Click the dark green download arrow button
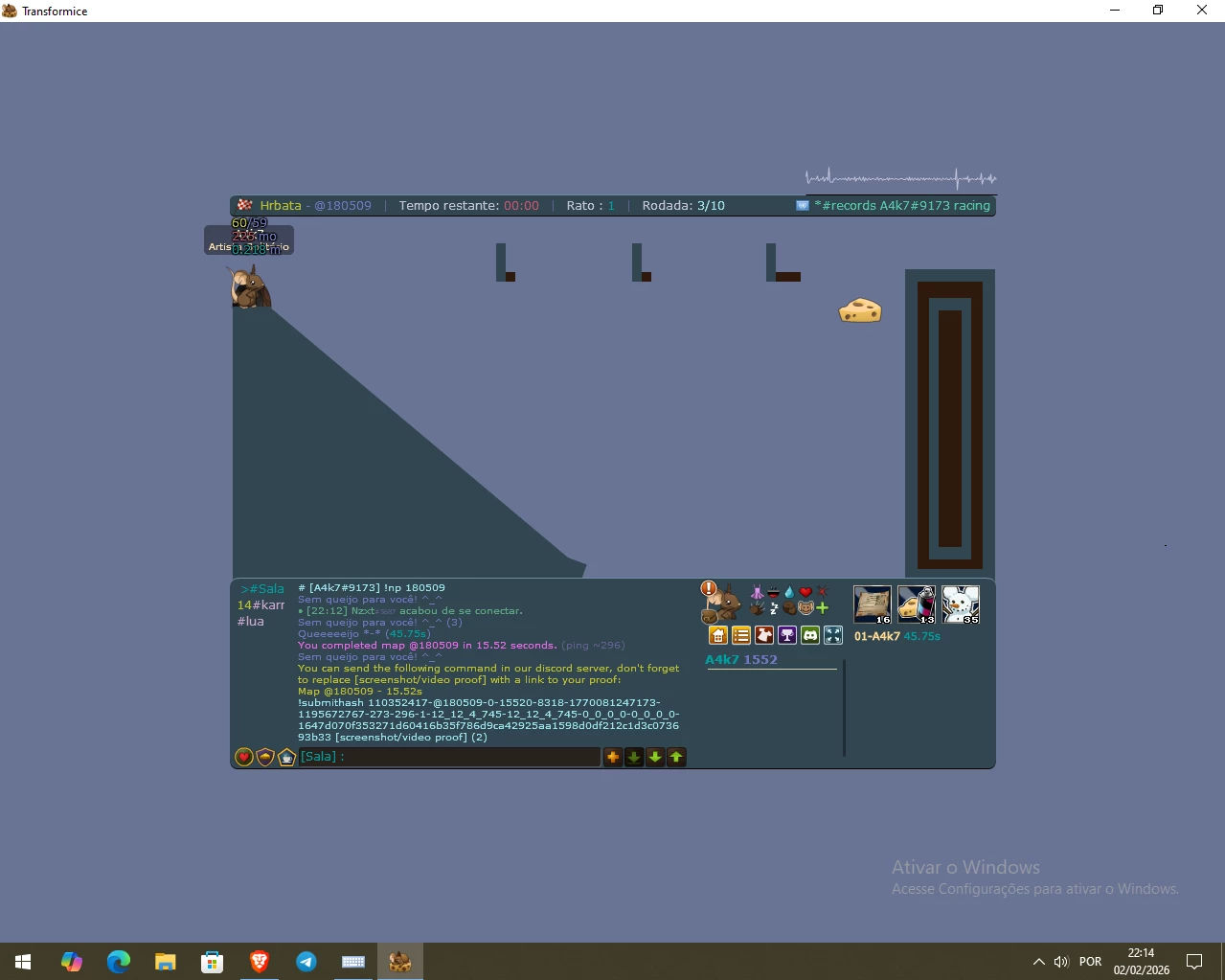This screenshot has height=980, width=1225. (634, 757)
